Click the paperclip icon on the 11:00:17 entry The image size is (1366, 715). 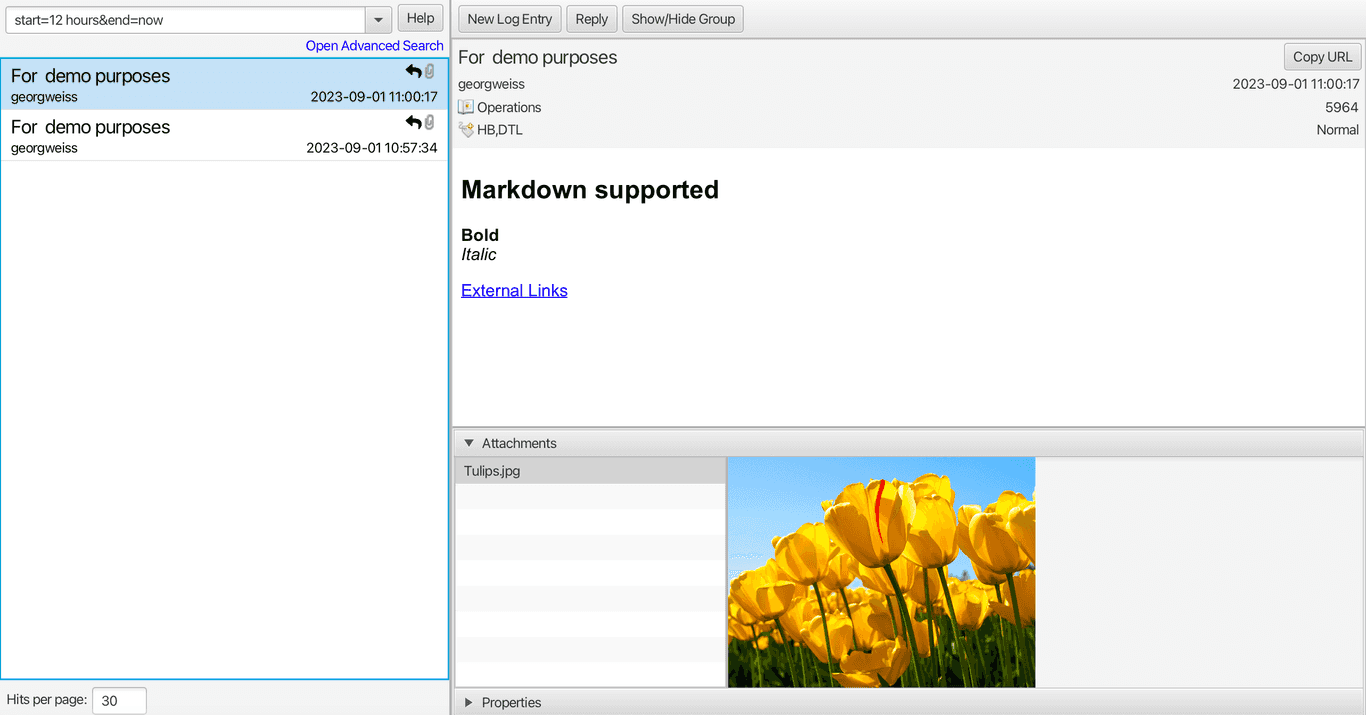click(430, 71)
